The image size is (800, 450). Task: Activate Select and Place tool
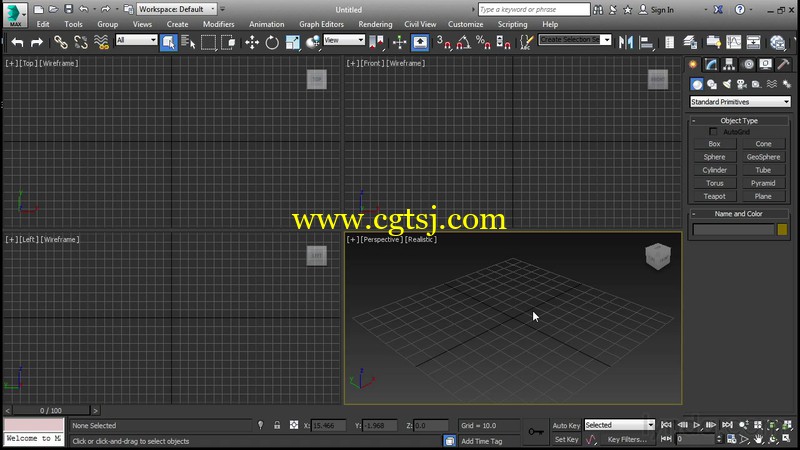pos(312,42)
